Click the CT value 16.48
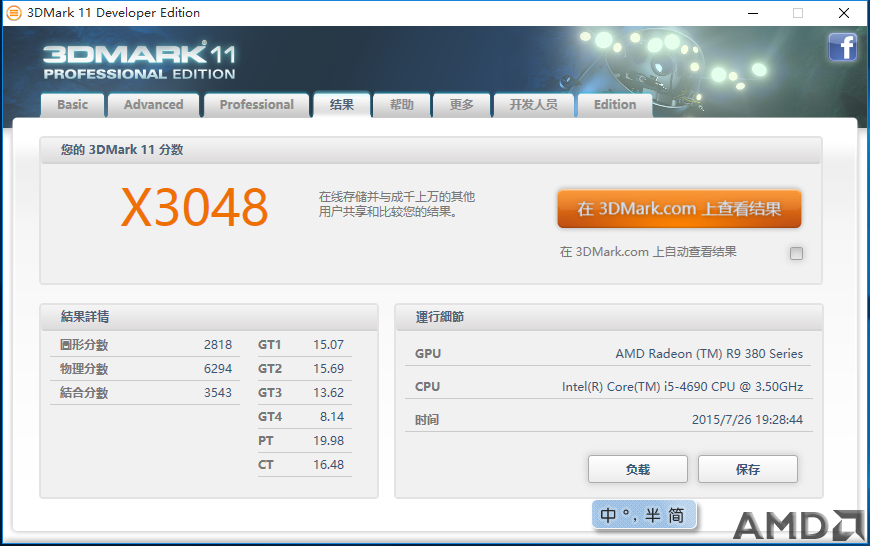Image resolution: width=870 pixels, height=546 pixels. pos(328,464)
